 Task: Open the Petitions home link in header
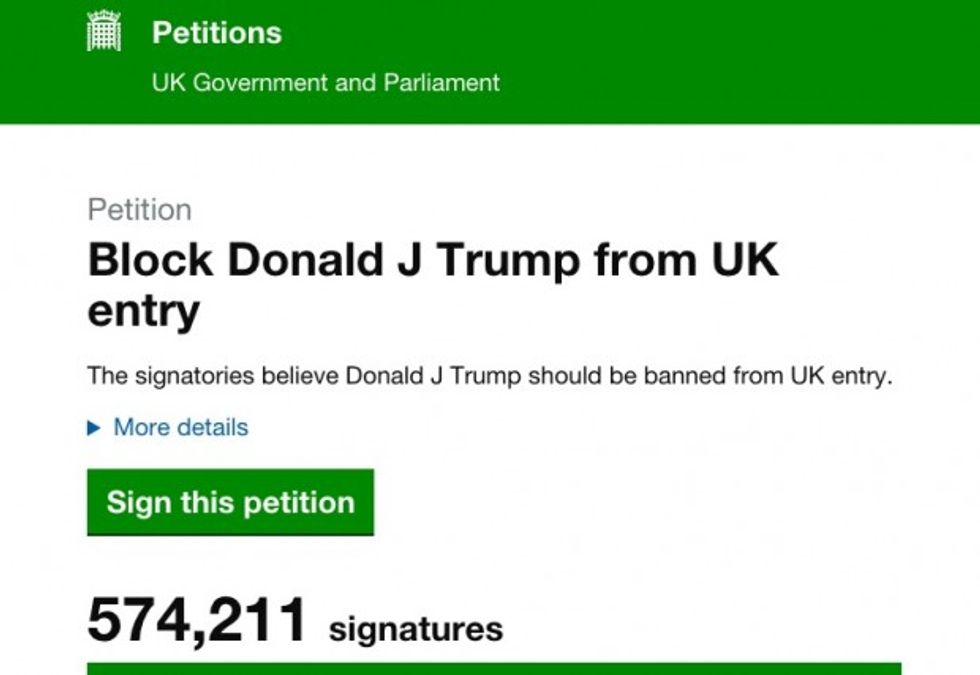[x=216, y=33]
